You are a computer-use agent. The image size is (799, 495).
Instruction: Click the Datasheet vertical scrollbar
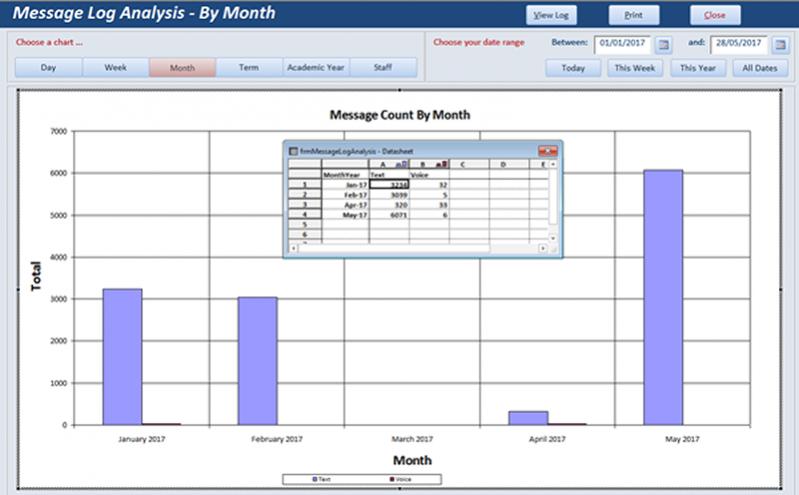pyautogui.click(x=553, y=201)
